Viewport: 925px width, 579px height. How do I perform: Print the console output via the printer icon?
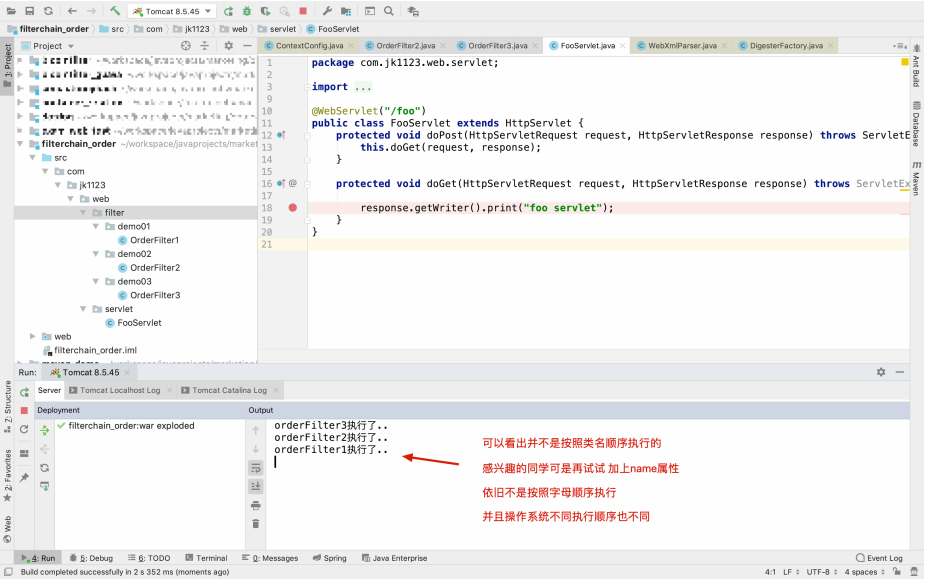[255, 505]
